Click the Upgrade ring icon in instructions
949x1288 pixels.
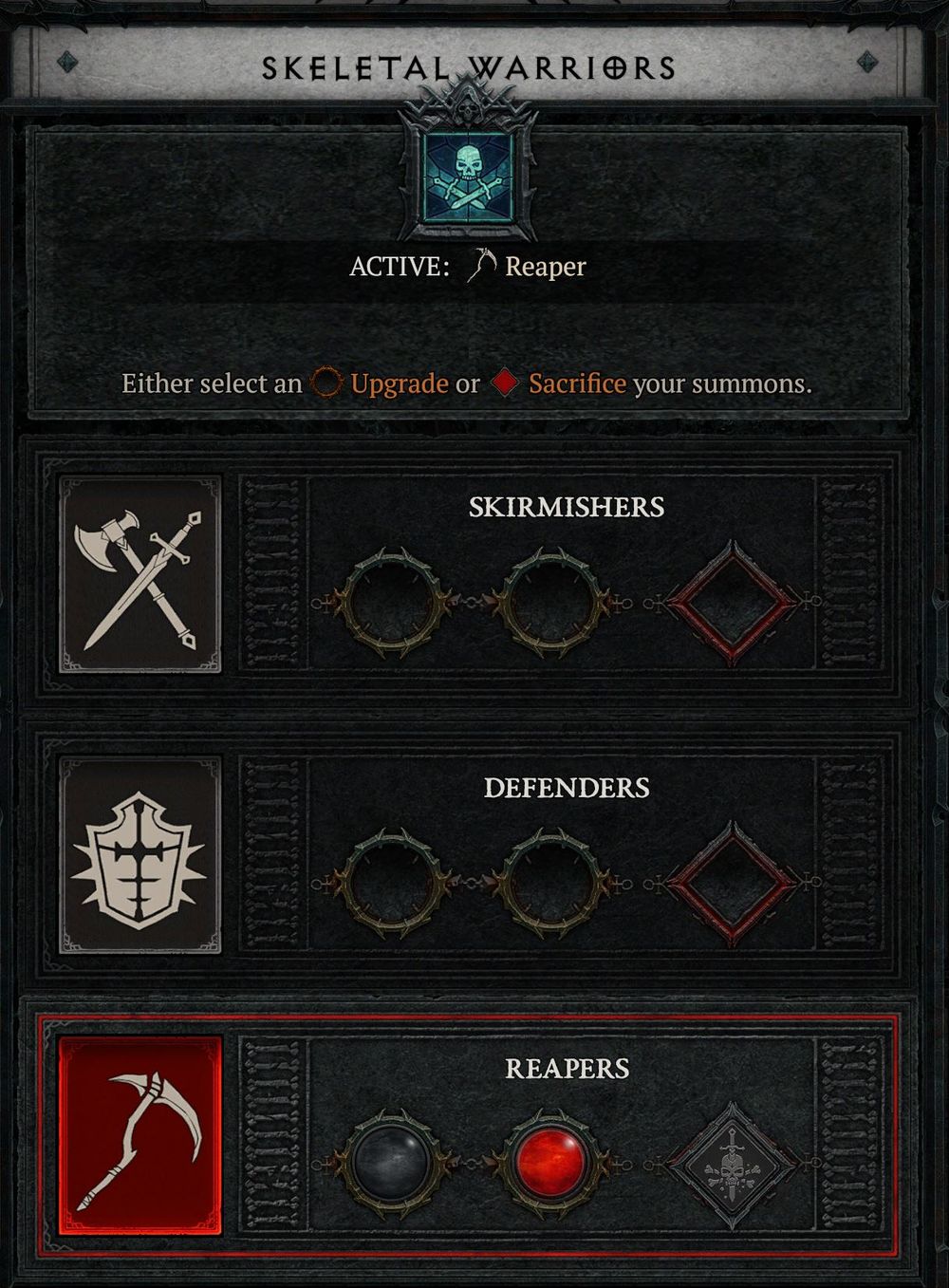pos(326,383)
